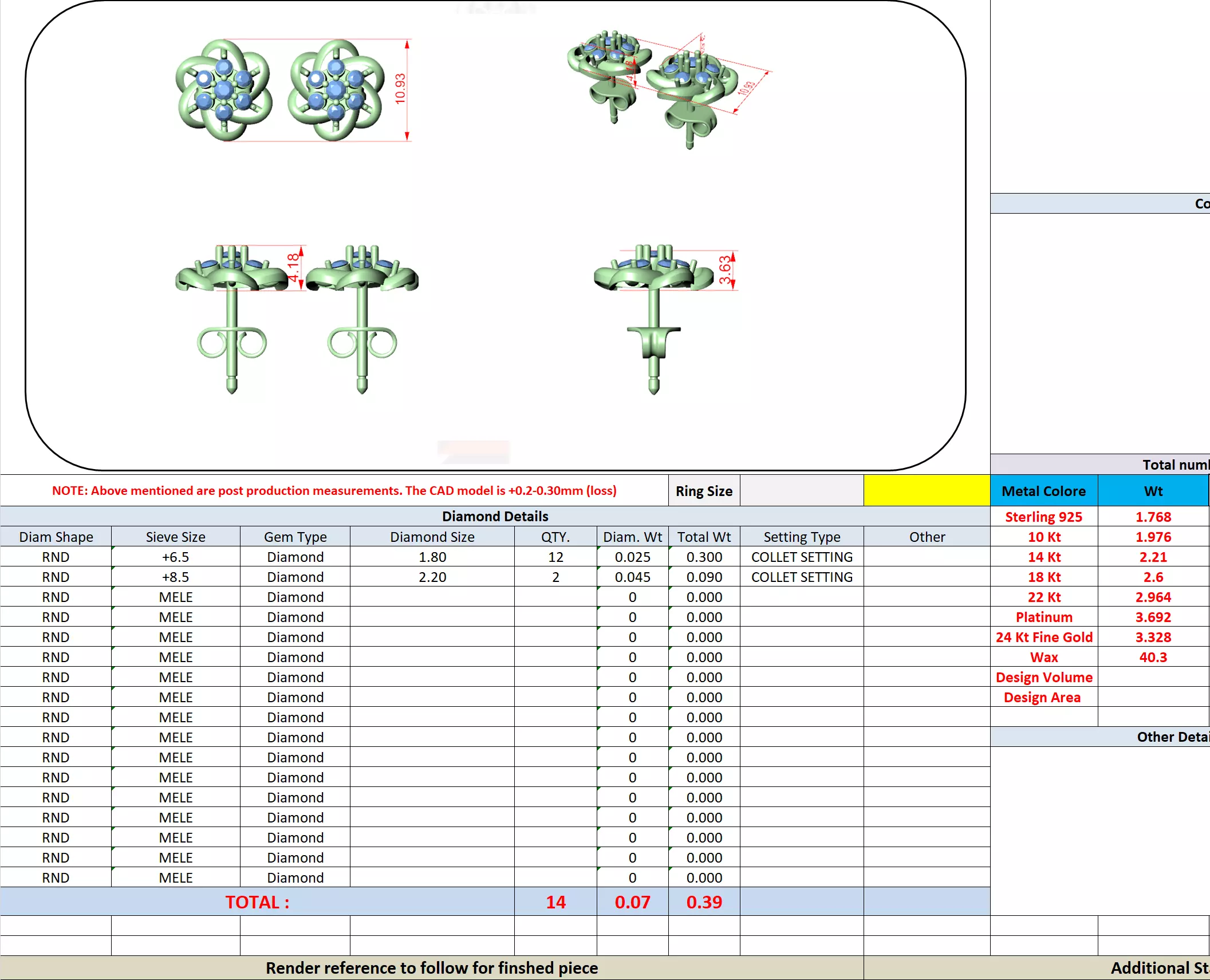The width and height of the screenshot is (1210, 980).
Task: Click the quantity 12 cell
Action: (555, 557)
